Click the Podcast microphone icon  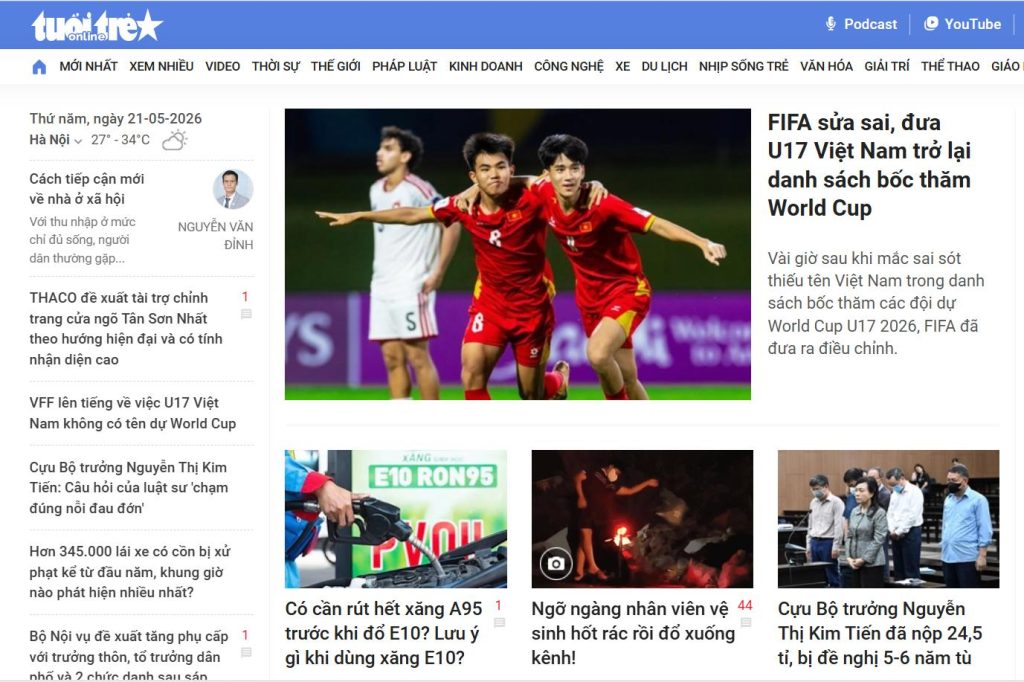831,24
